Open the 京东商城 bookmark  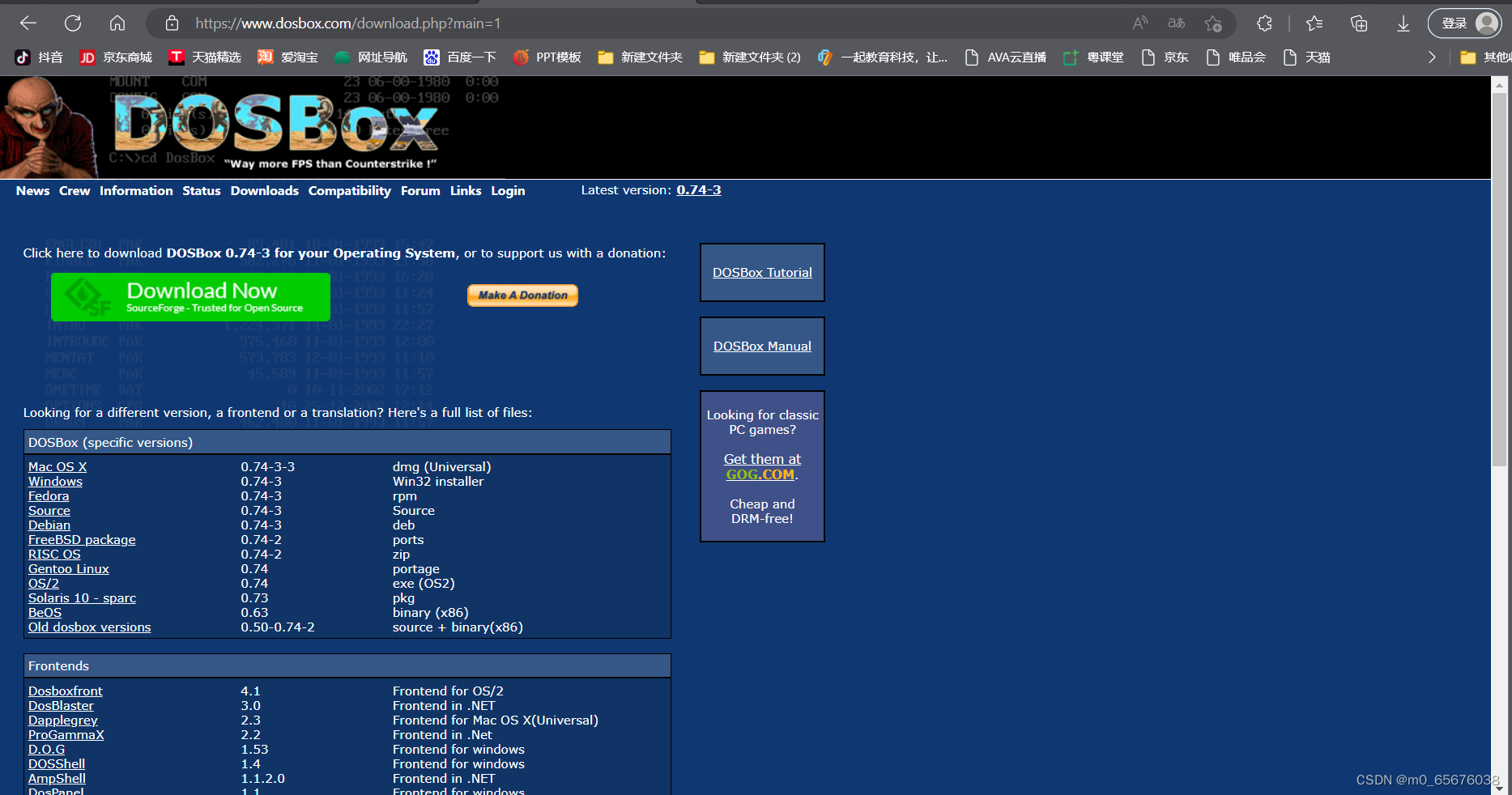point(116,57)
